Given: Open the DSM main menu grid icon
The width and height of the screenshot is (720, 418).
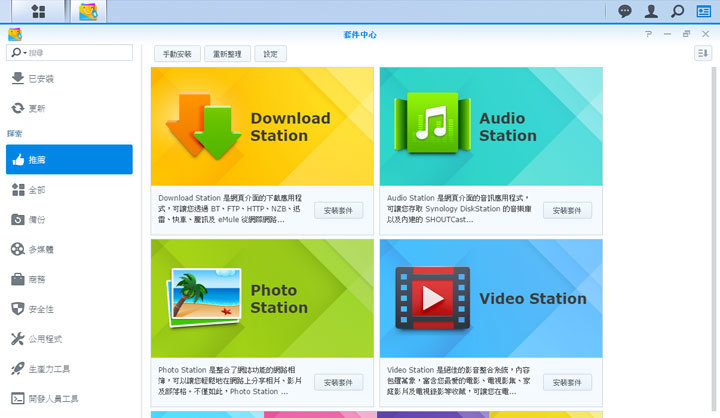Looking at the screenshot, I should pyautogui.click(x=37, y=12).
